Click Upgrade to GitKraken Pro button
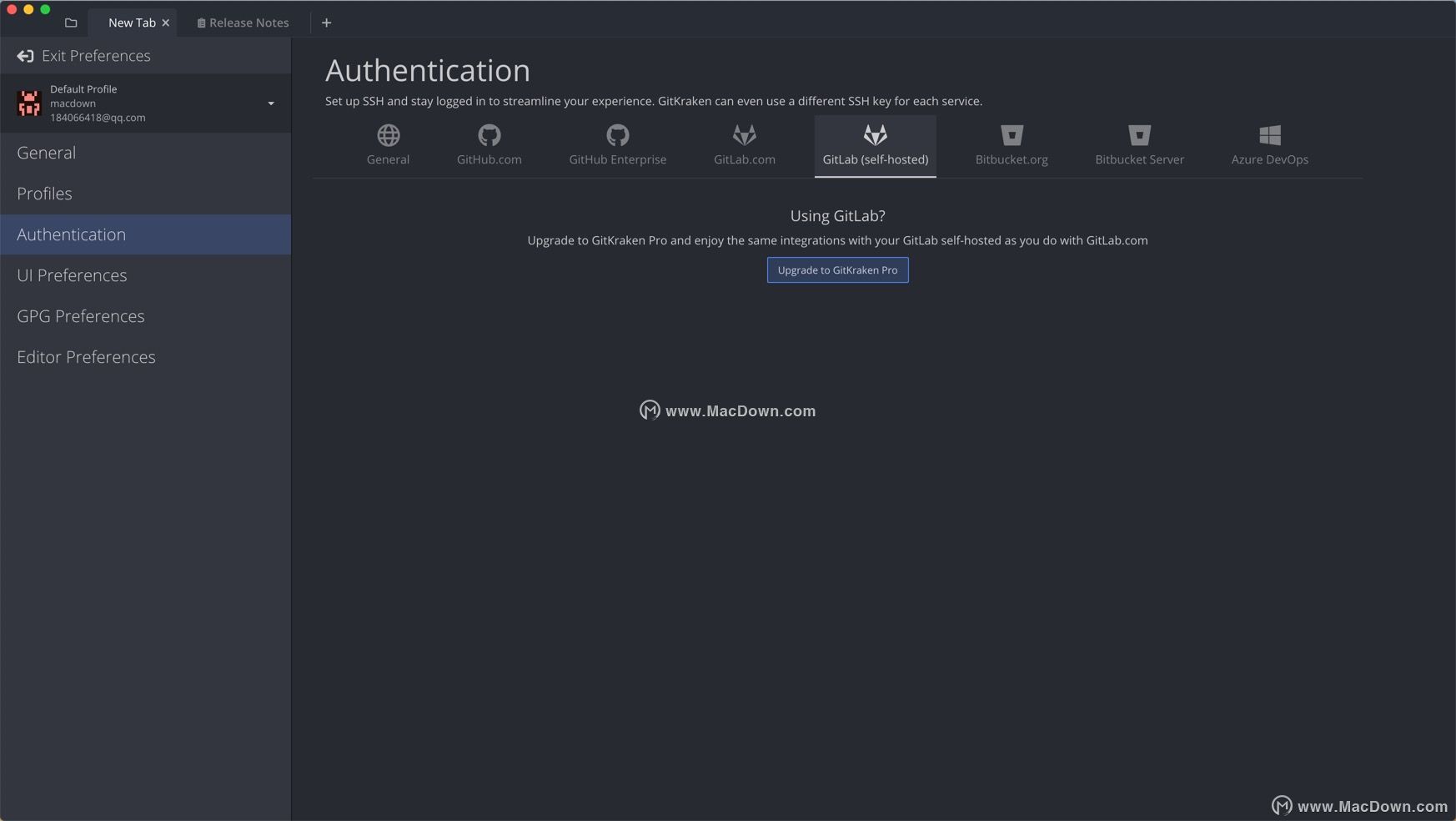 coord(838,270)
